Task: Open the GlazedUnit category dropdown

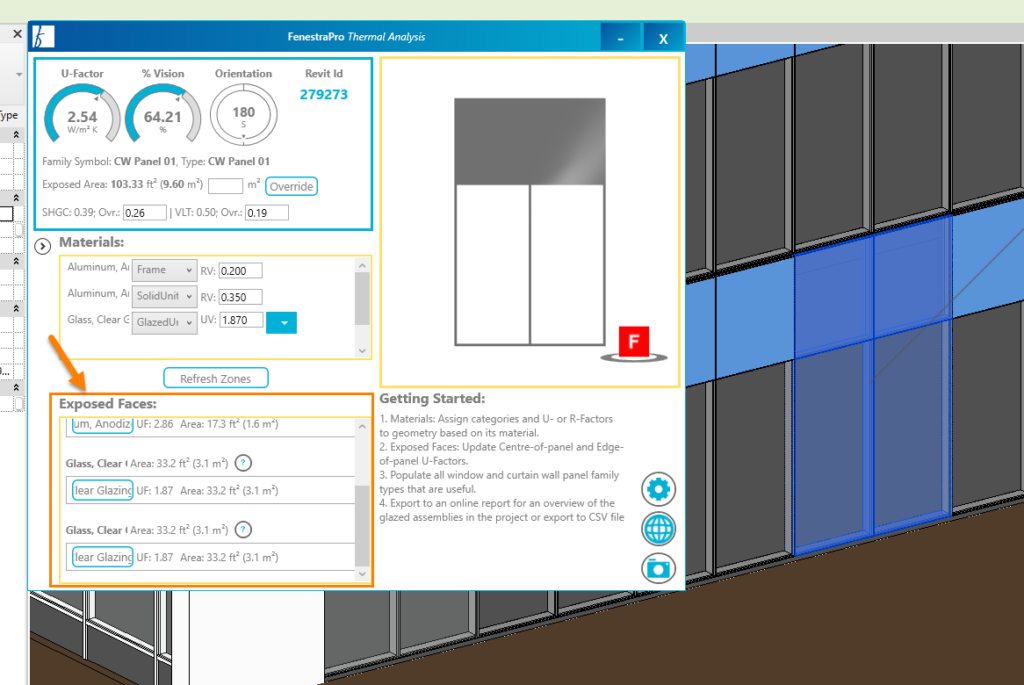Action: point(164,323)
